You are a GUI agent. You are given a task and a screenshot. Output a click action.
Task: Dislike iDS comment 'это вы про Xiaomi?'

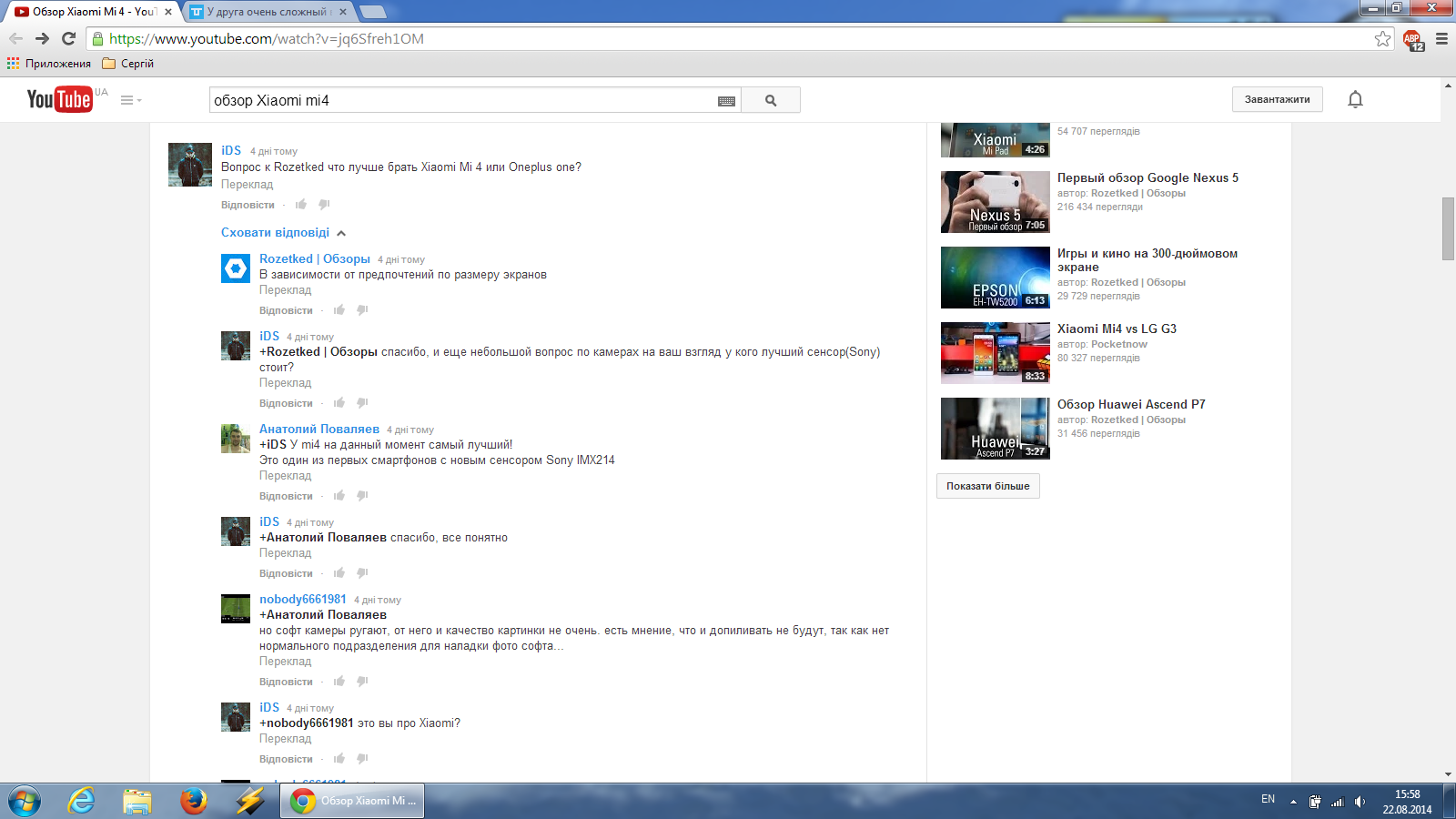point(362,759)
